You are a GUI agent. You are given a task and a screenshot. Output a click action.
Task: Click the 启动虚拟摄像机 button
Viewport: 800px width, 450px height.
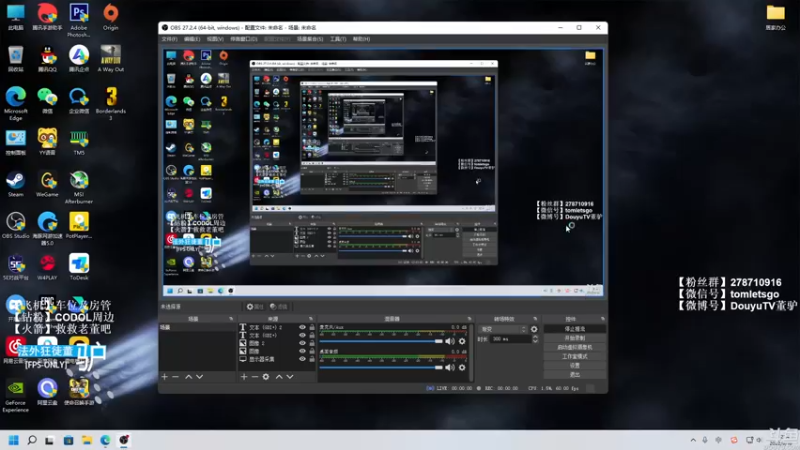tap(574, 347)
